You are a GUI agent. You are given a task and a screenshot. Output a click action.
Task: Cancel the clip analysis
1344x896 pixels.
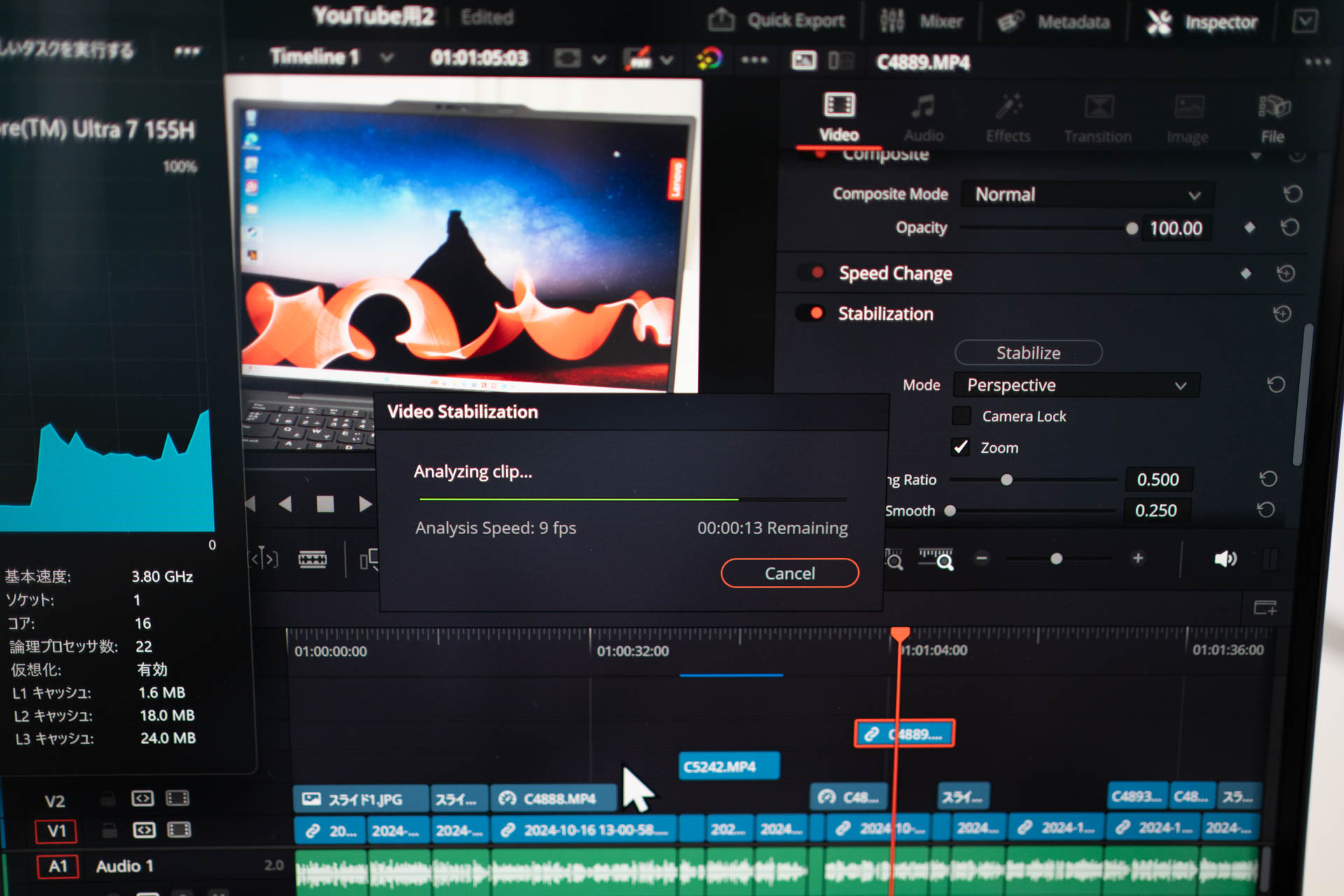click(x=790, y=573)
